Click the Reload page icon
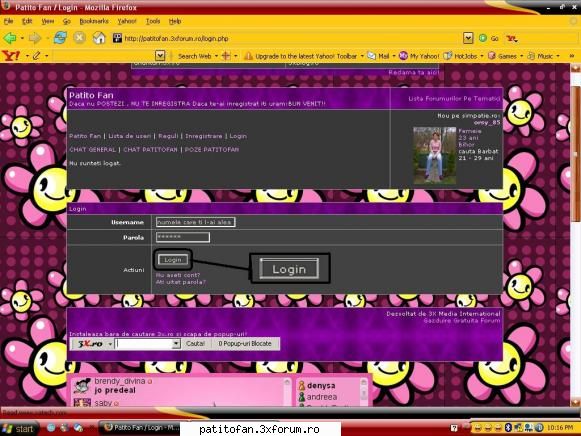Viewport: 581px width, 436px height. click(60, 38)
